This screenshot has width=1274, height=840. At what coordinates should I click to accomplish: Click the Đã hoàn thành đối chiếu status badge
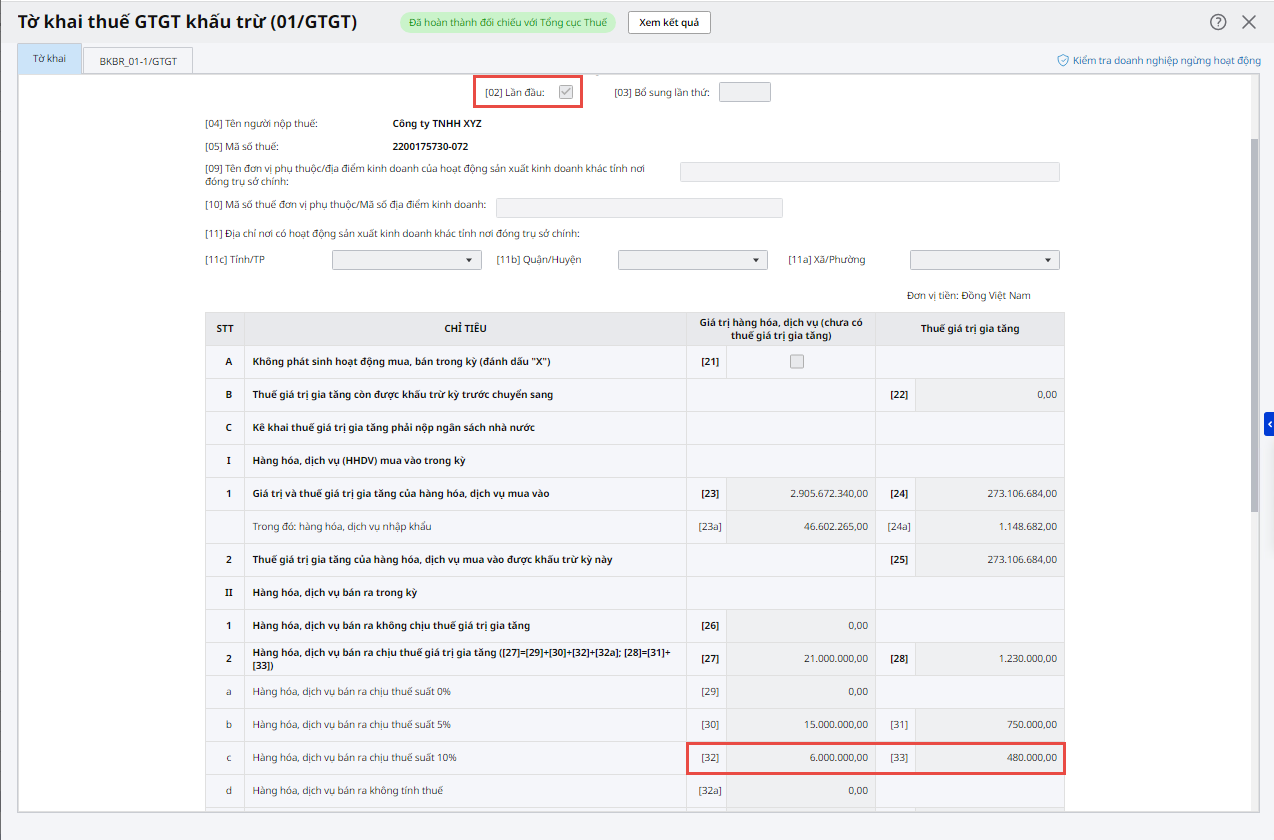508,22
